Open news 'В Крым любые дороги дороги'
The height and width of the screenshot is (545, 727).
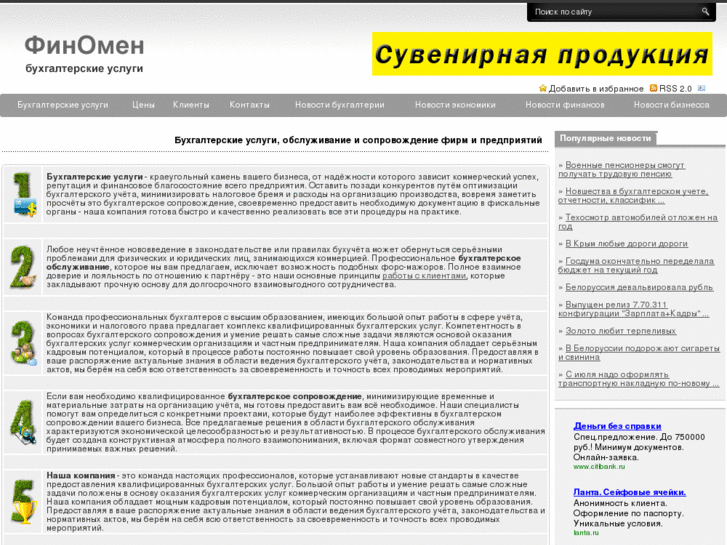[626, 244]
